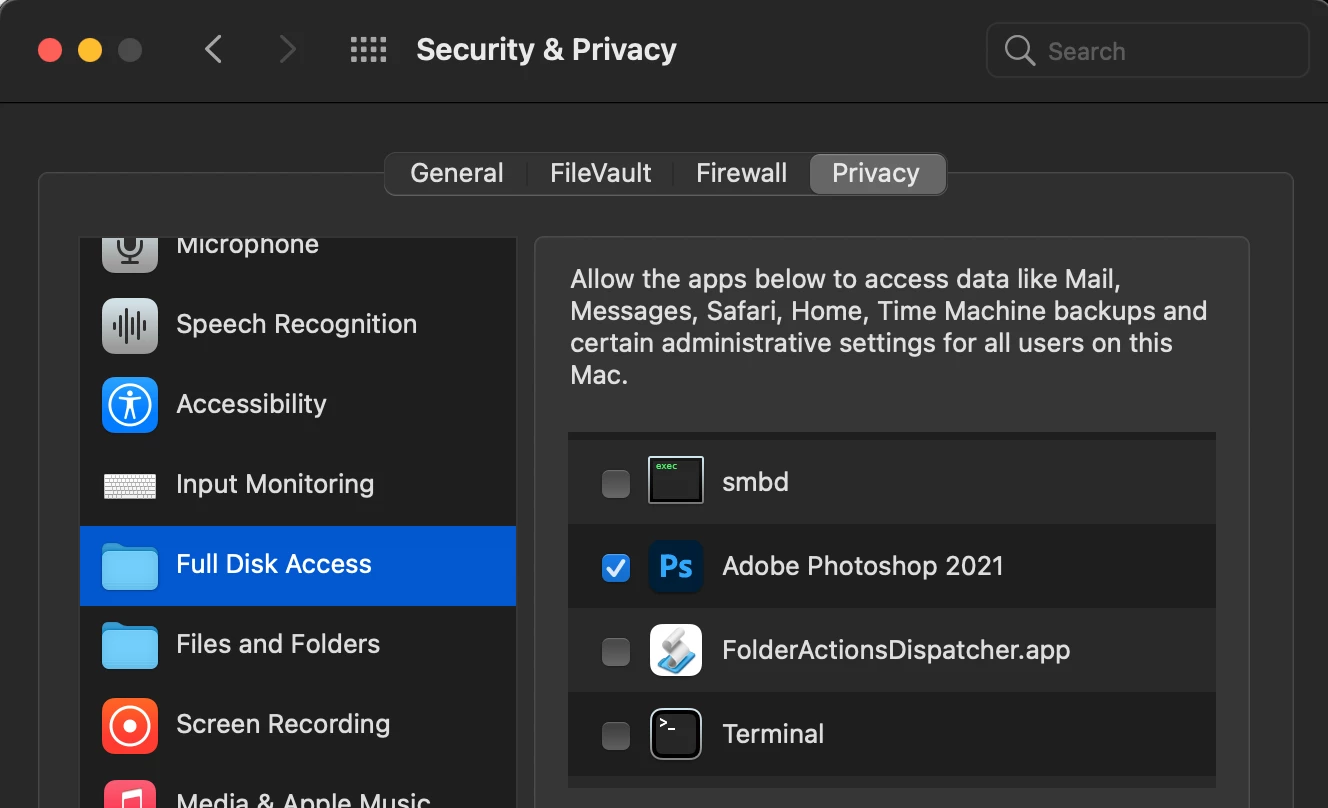1328x808 pixels.
Task: Click the Files and Folders icon
Action: 130,645
